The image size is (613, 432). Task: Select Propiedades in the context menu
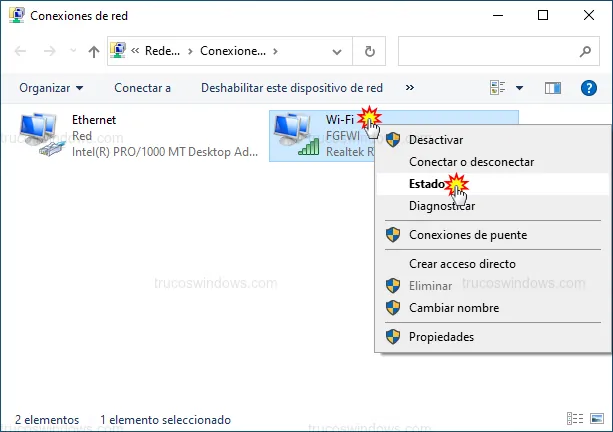coord(441,337)
